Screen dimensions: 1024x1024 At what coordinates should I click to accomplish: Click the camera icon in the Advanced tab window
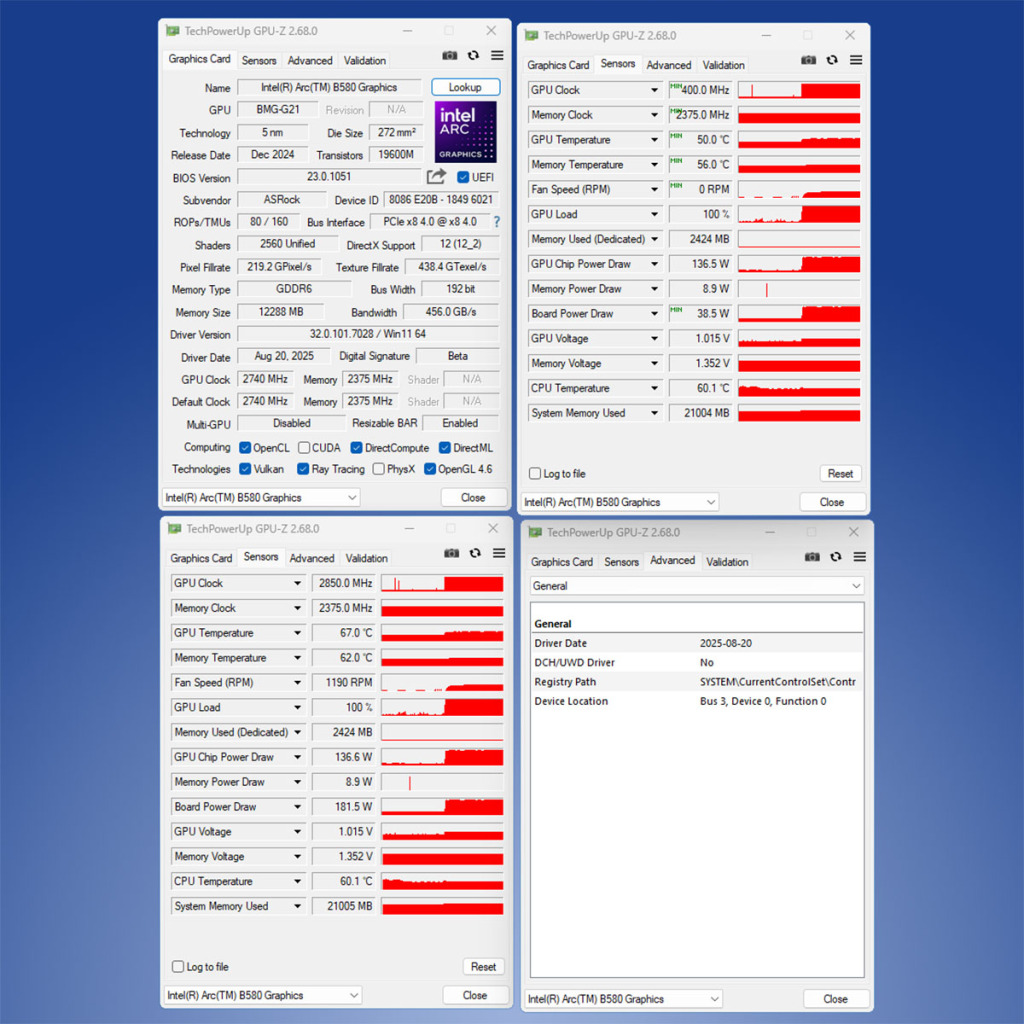(812, 557)
